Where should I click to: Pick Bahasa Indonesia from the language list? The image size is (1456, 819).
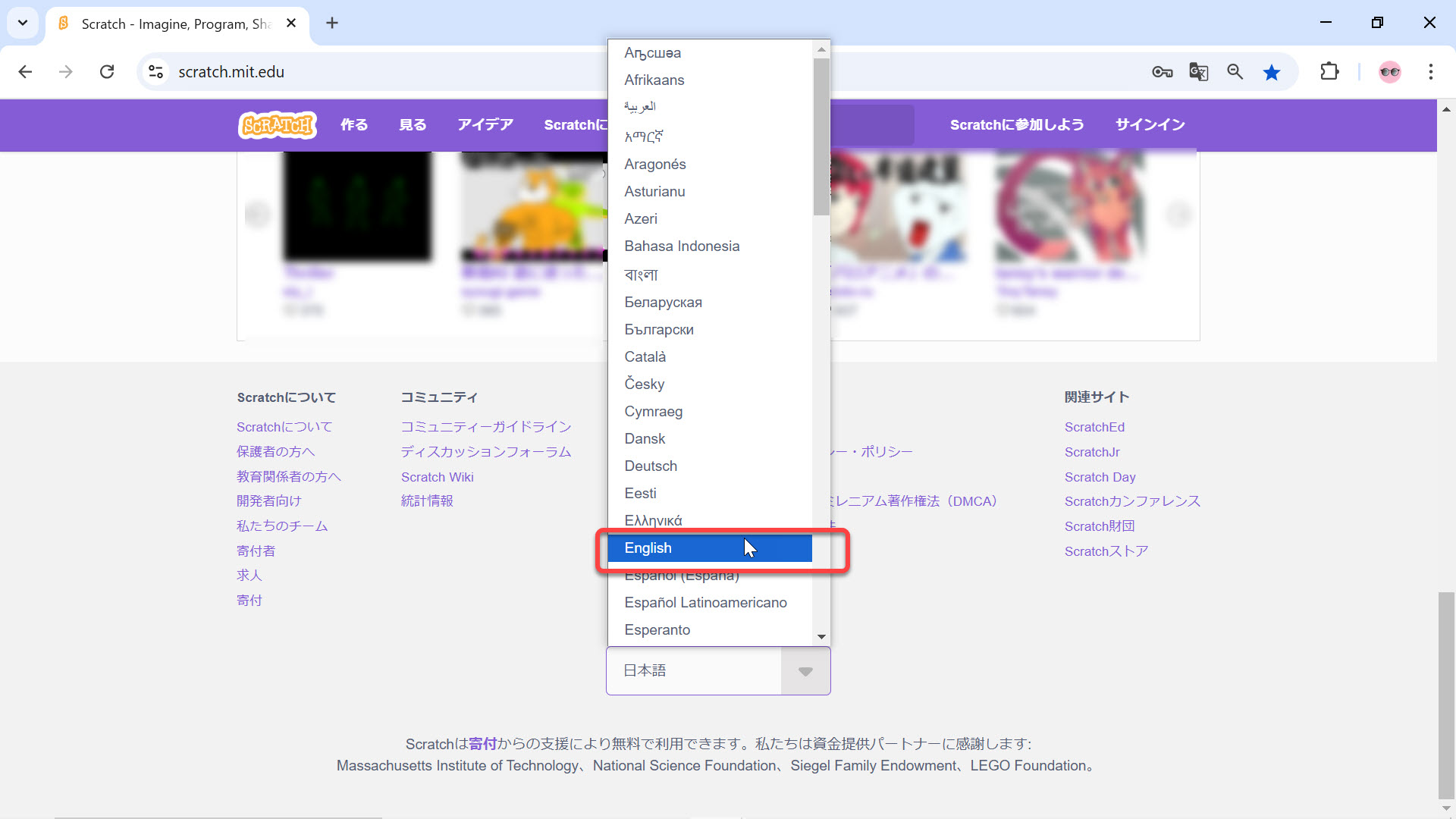pyautogui.click(x=710, y=246)
